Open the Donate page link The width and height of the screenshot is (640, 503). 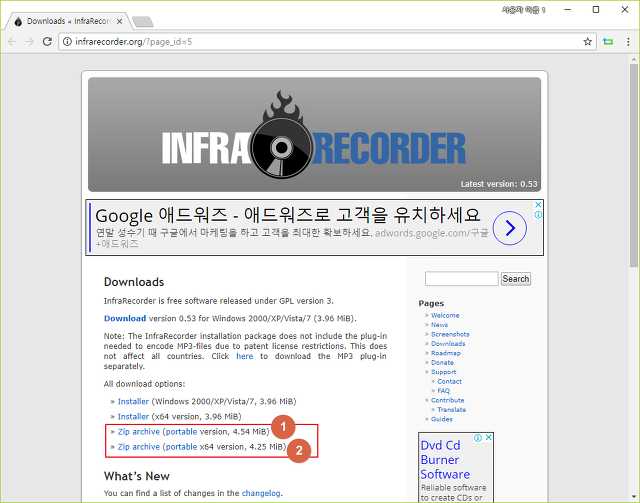pos(442,363)
